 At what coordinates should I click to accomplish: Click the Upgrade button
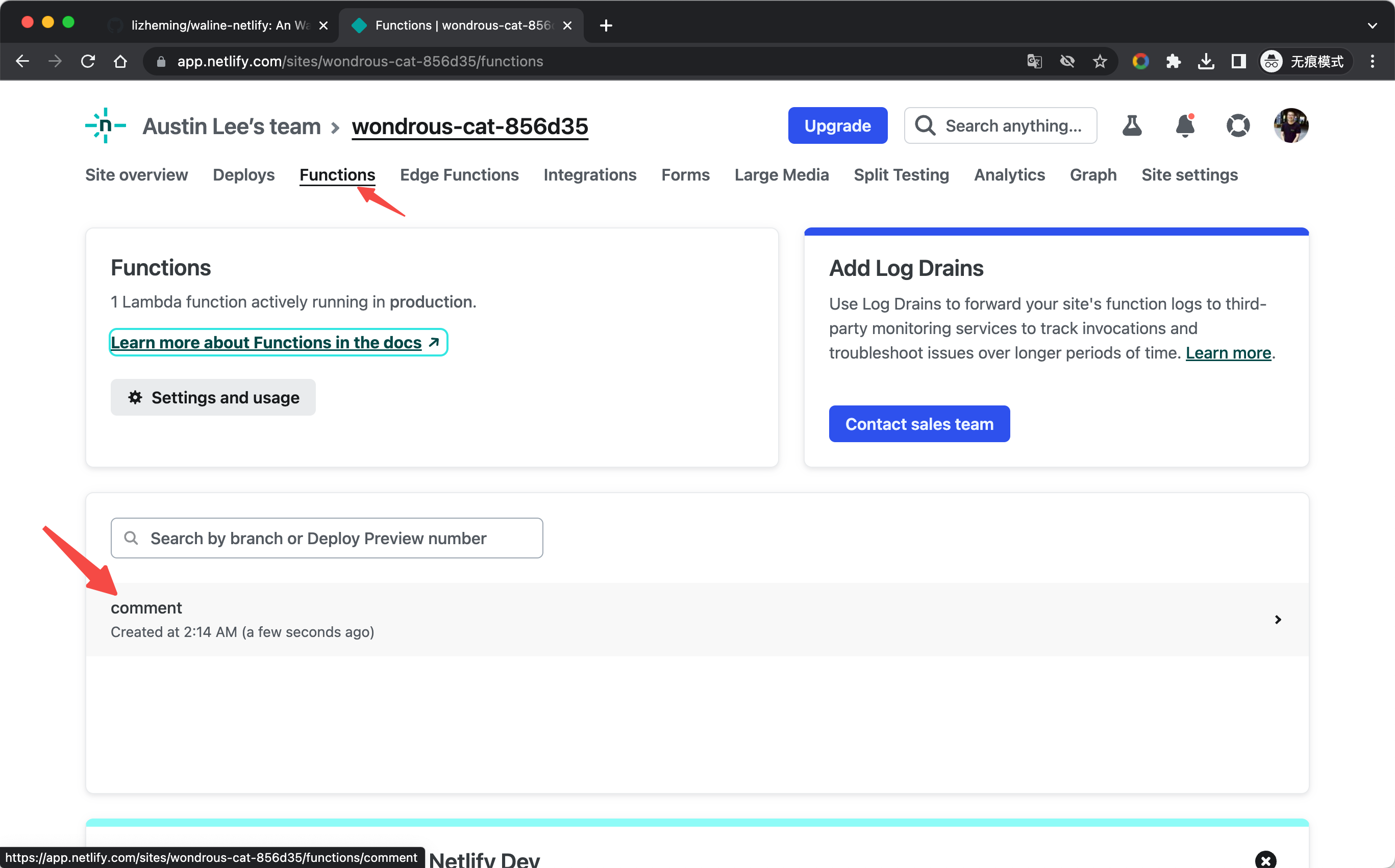(x=837, y=125)
